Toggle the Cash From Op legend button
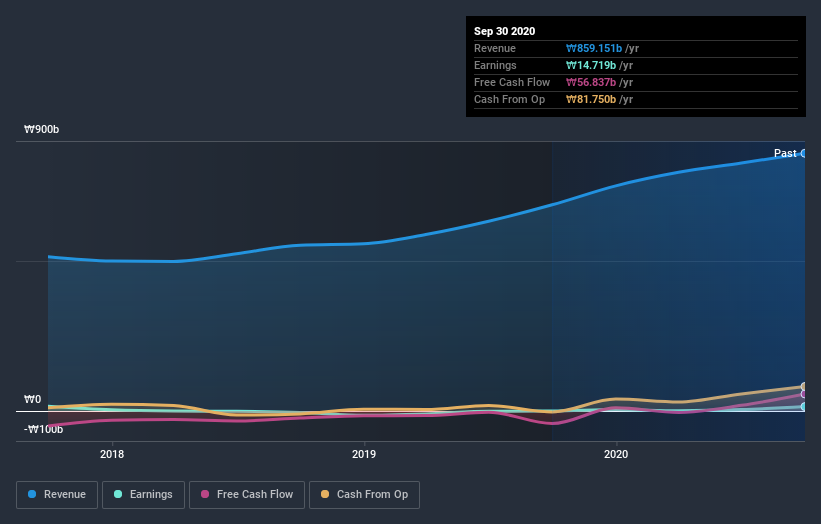This screenshot has height=524, width=821. [364, 495]
